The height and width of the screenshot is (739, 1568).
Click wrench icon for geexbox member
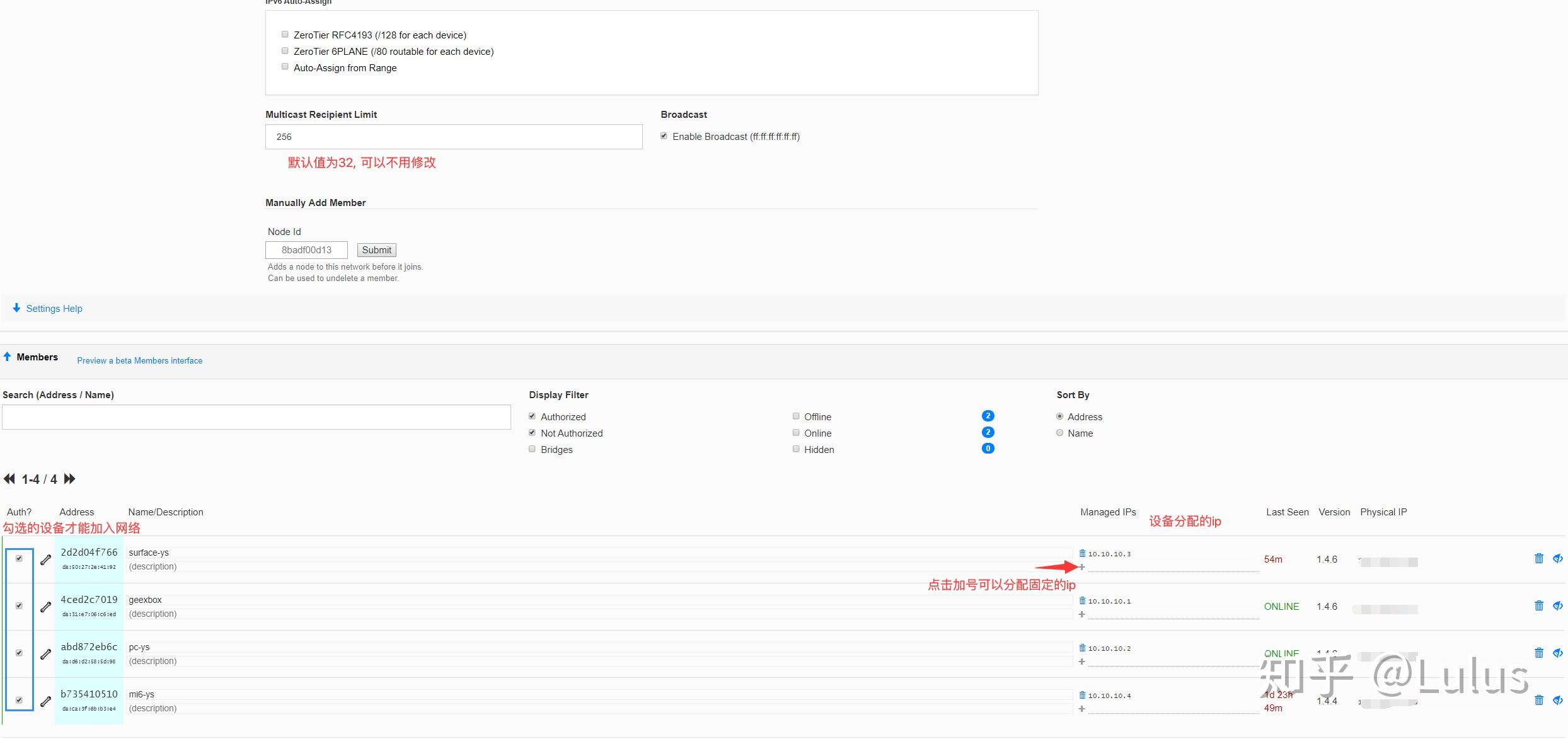point(45,607)
